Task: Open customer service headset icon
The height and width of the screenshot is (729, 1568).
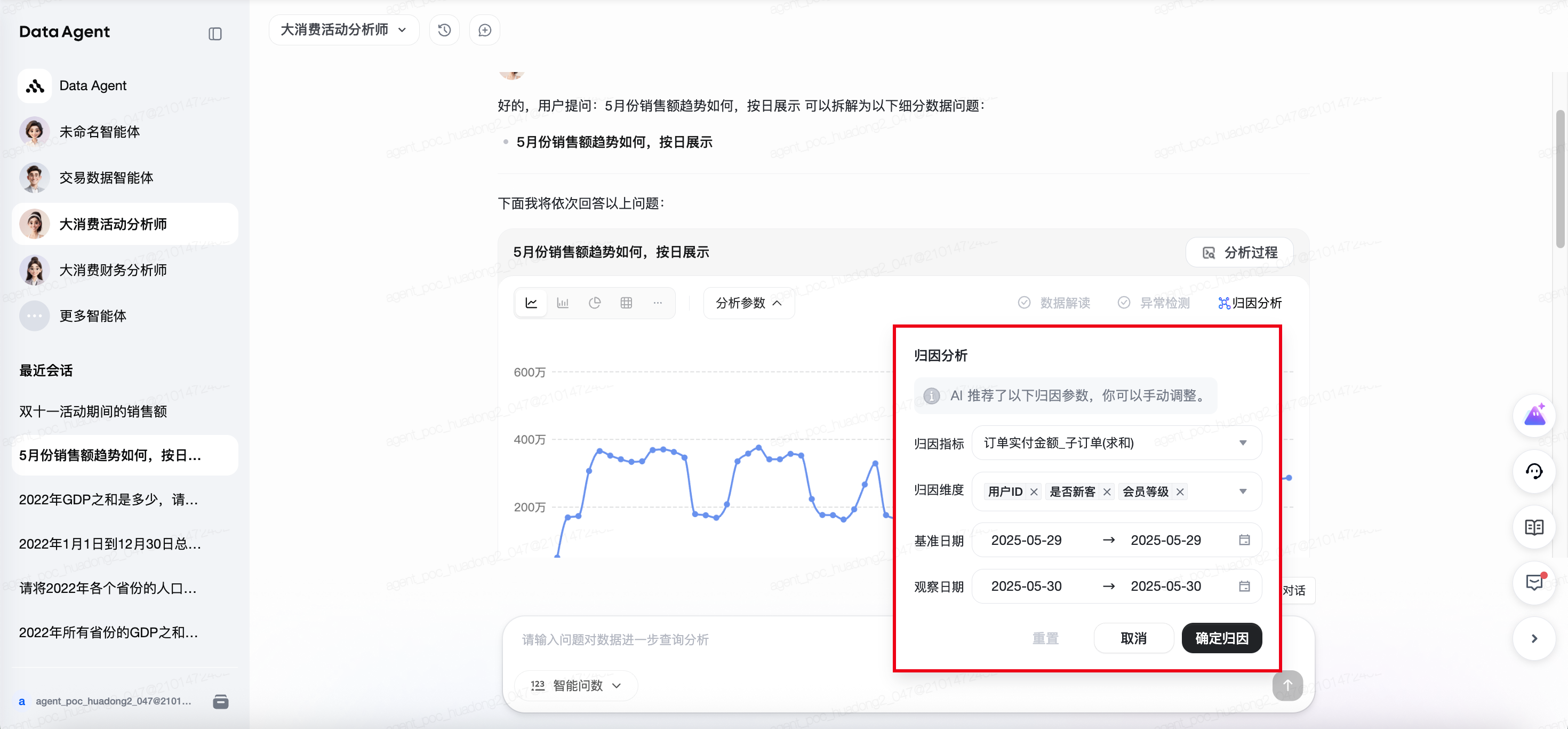Action: [x=1534, y=471]
